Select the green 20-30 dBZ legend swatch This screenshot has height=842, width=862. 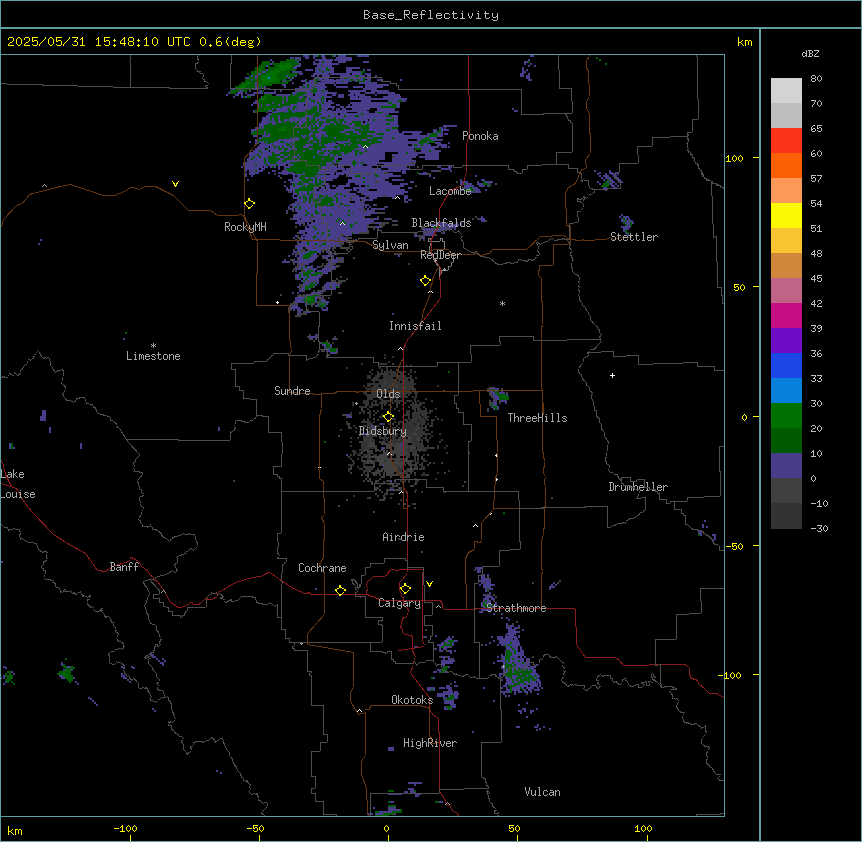(x=786, y=416)
